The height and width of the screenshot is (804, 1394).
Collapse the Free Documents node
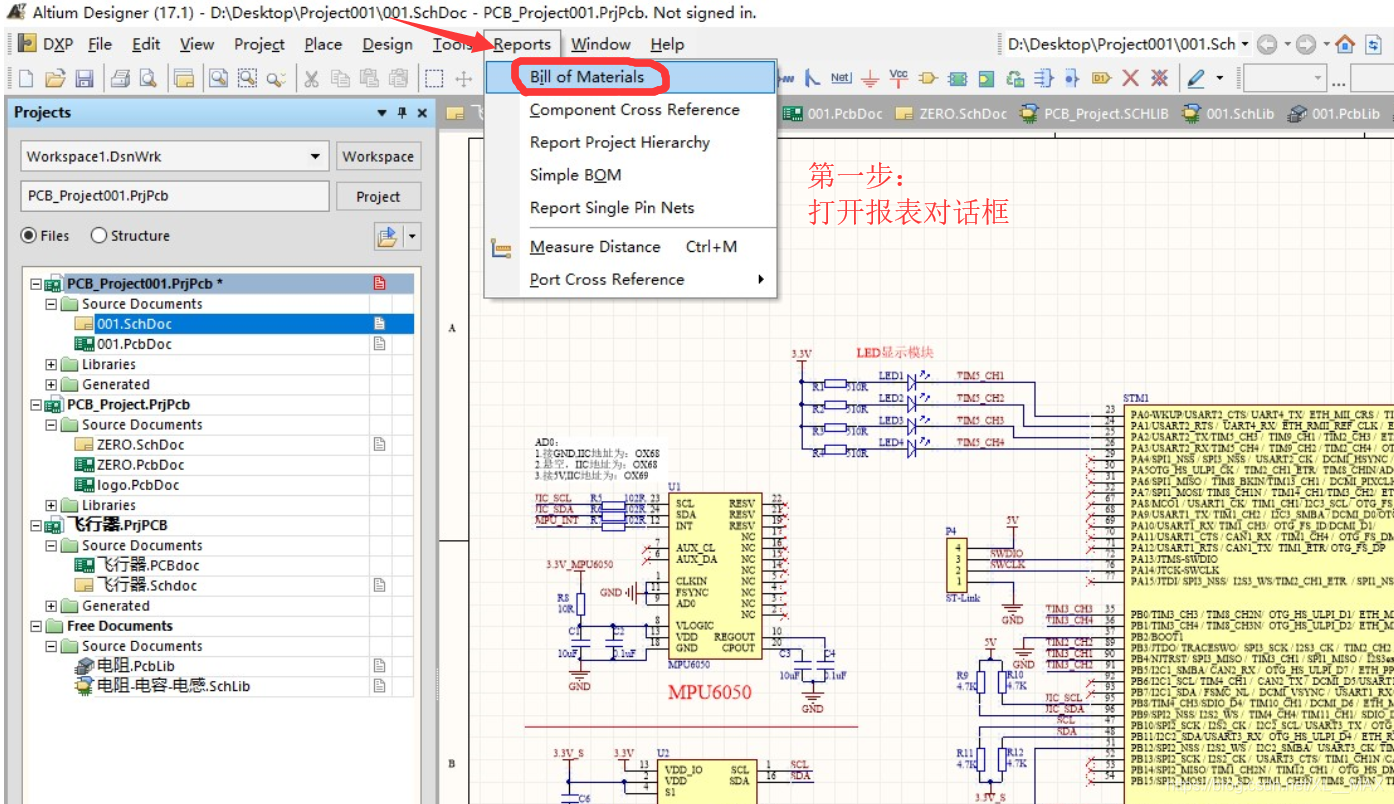(35, 626)
